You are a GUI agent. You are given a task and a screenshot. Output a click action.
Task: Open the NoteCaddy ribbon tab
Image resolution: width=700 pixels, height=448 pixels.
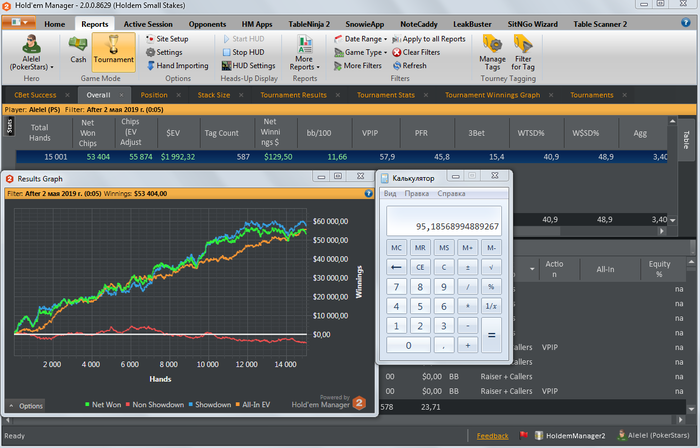(419, 24)
